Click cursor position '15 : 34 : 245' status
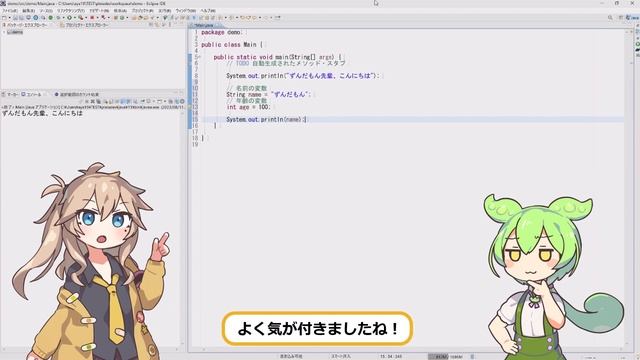 point(391,356)
